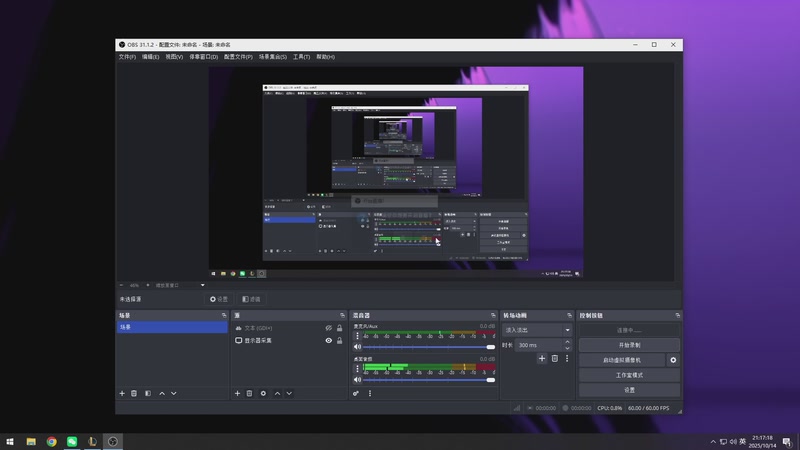The image size is (800, 450).
Task: Toggle lock on the 显示器采集 source
Action: [x=339, y=340]
